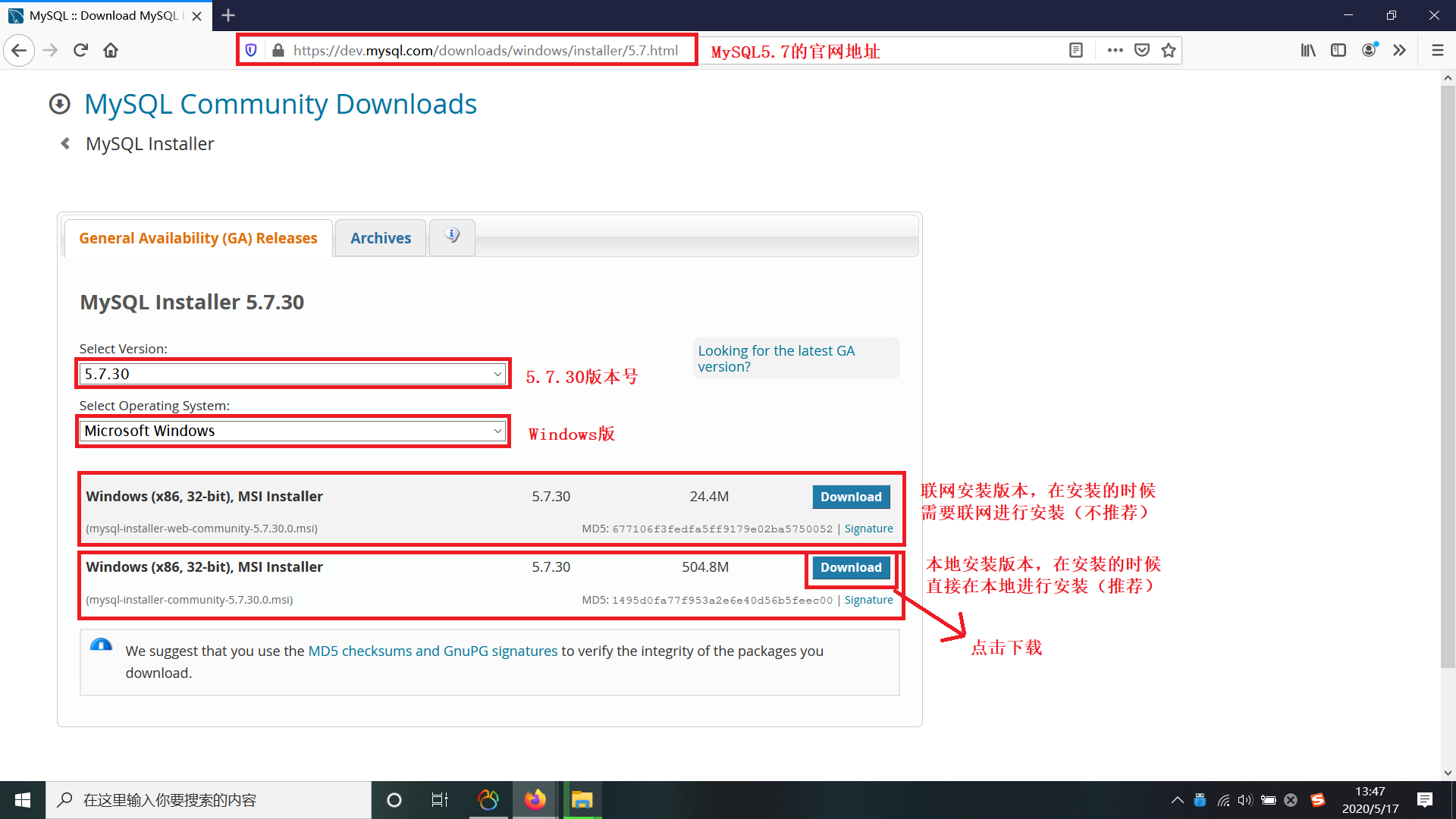Open the notification action center icon
The height and width of the screenshot is (819, 1456).
tap(1425, 800)
